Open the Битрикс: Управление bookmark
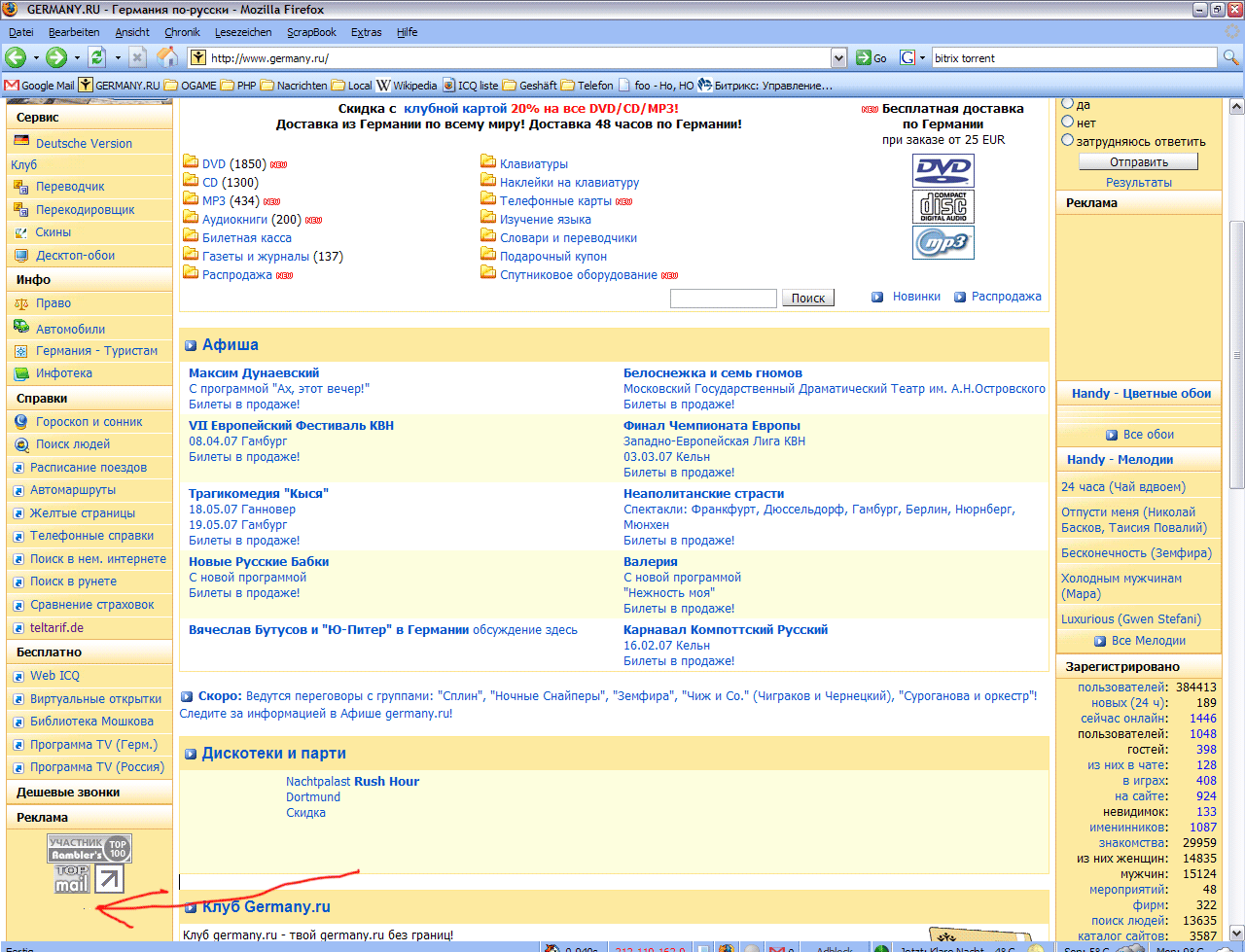Viewport: 1245px width, 952px height. pyautogui.click(x=765, y=86)
